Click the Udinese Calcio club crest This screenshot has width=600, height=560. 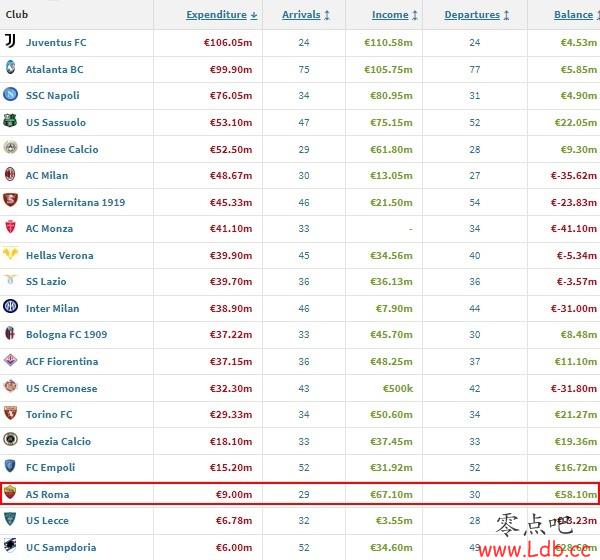click(x=10, y=147)
